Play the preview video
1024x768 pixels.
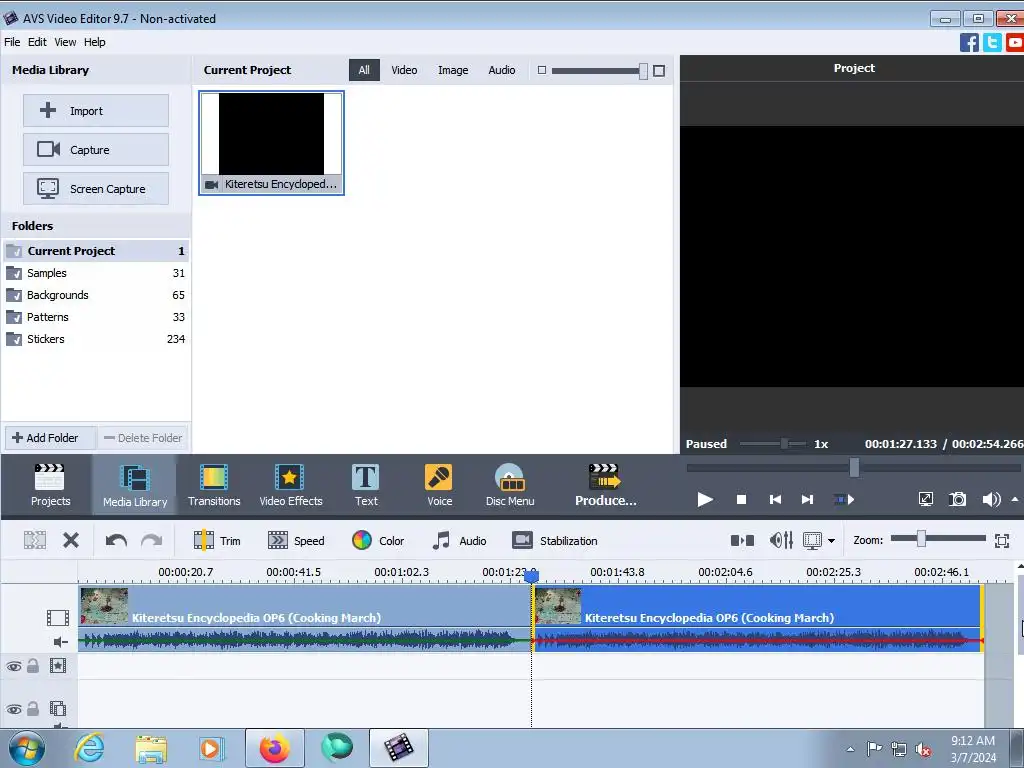click(705, 500)
